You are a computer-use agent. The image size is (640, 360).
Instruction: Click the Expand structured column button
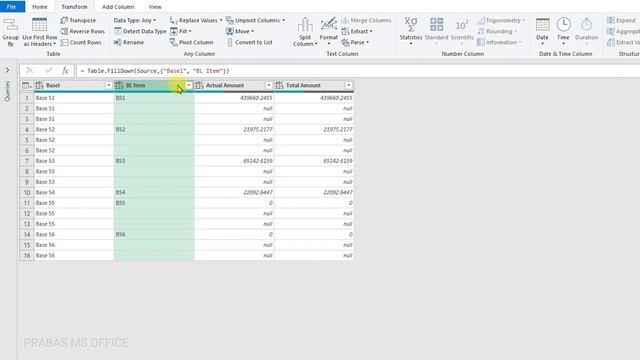[x=621, y=20]
